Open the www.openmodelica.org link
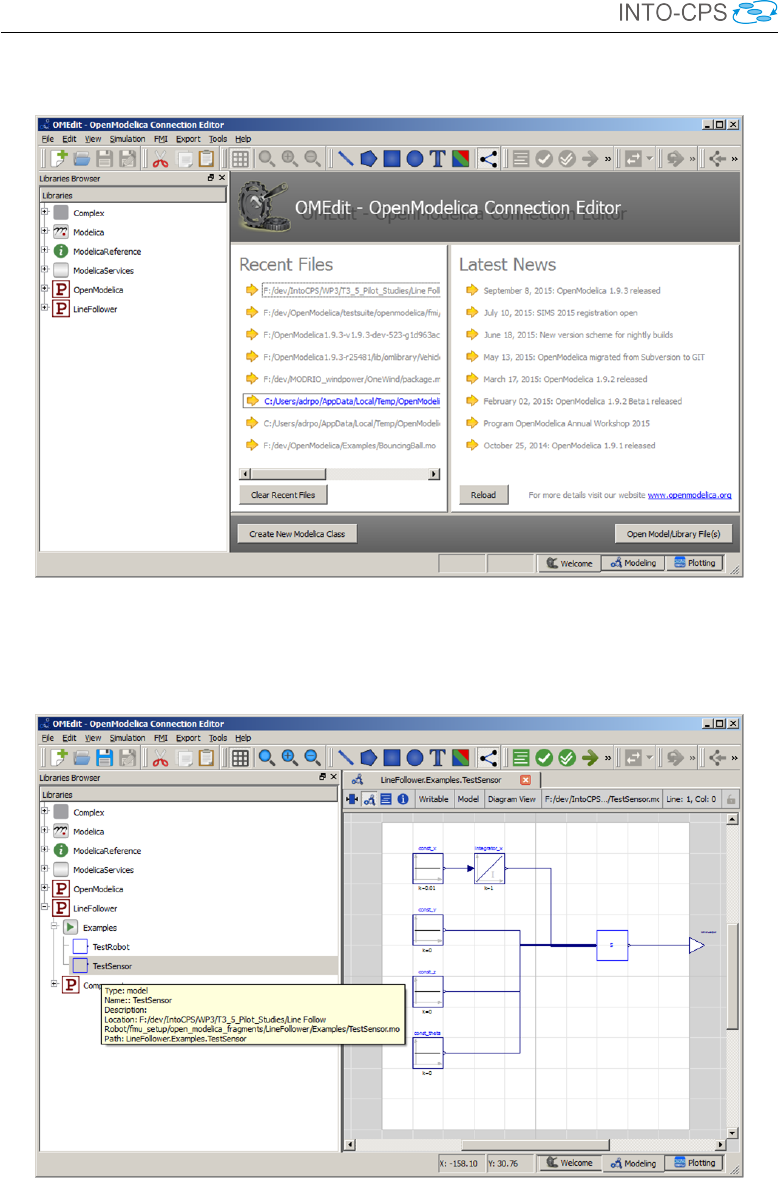This screenshot has height=1178, width=778. 689,495
